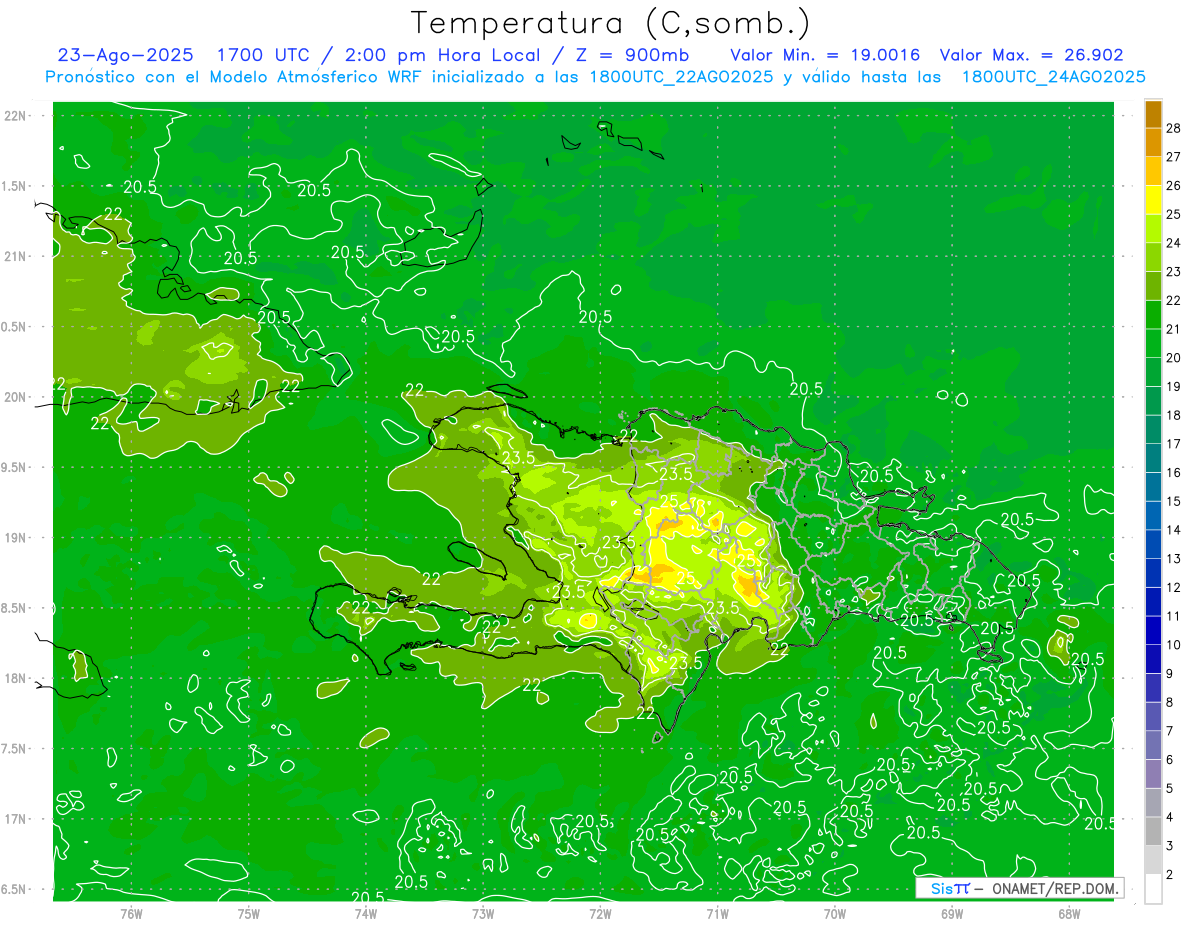Click the "72W" longitude axis label
This screenshot has height=927, width=1200.
(x=600, y=913)
